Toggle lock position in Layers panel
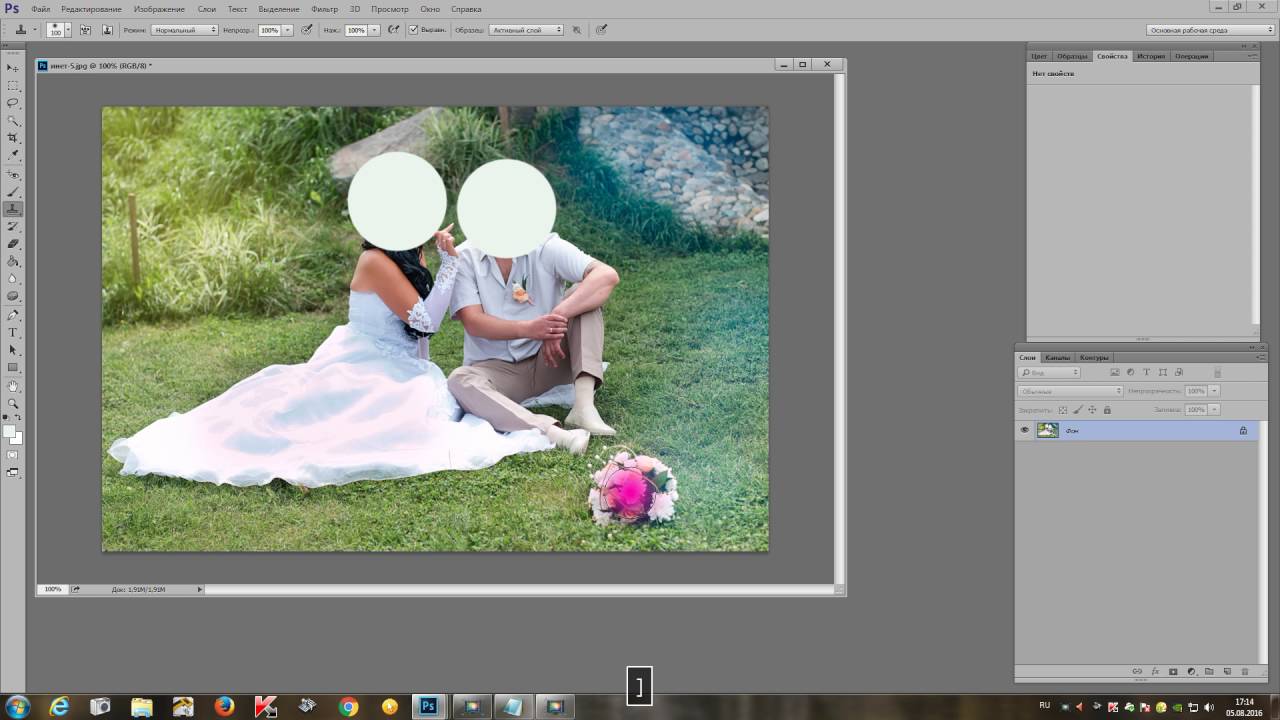The width and height of the screenshot is (1280, 720). tap(1092, 410)
